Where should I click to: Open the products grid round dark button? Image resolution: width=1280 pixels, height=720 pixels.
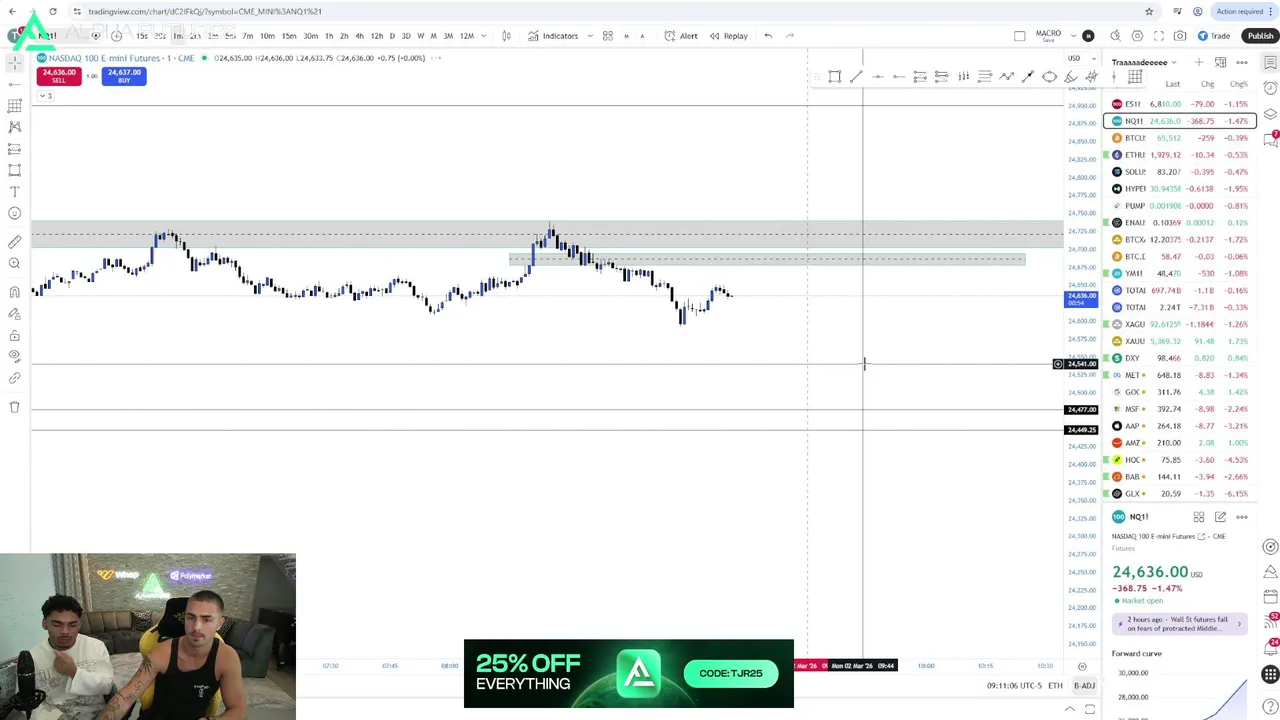(x=1270, y=675)
